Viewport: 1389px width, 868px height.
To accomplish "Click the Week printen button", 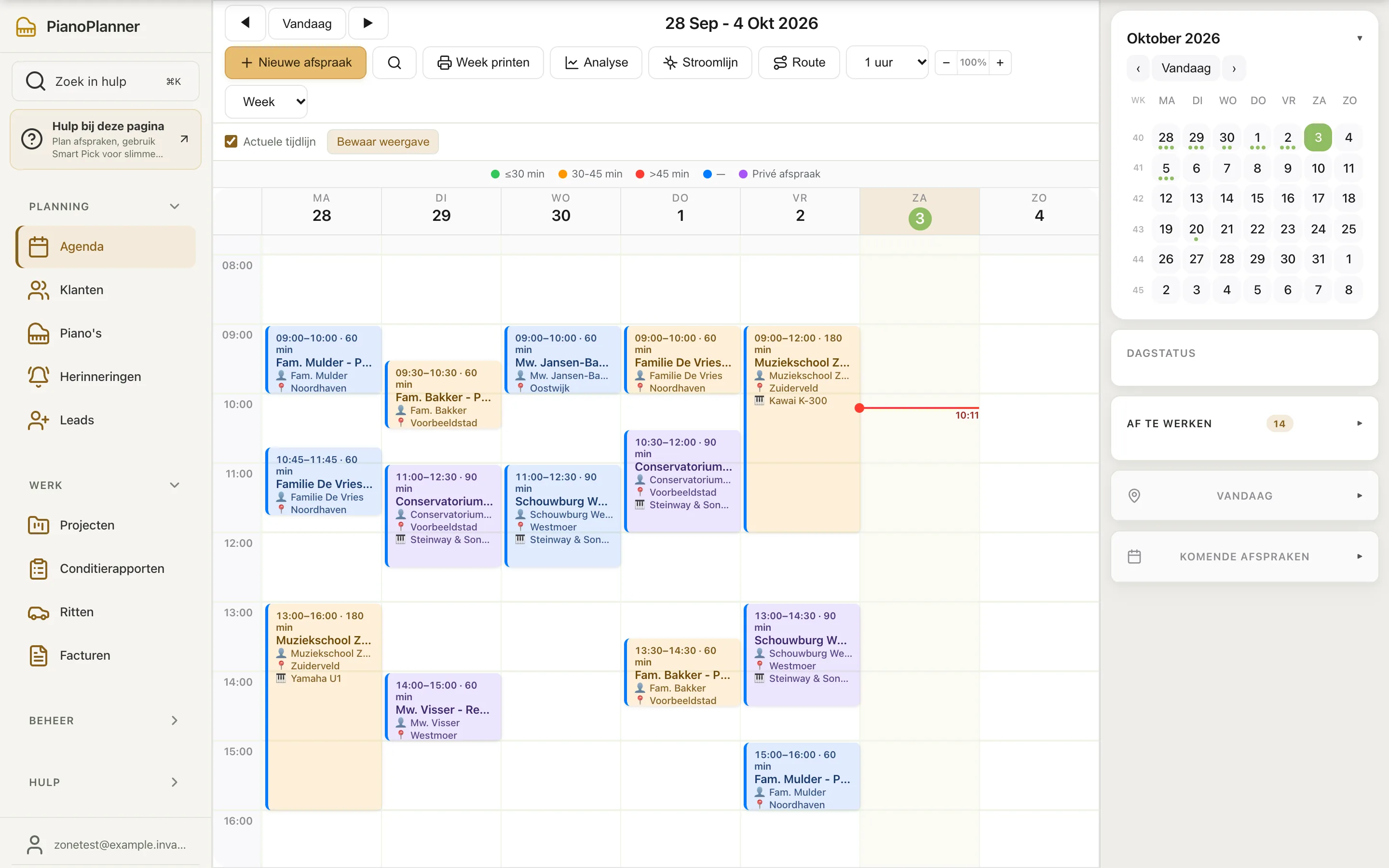I will (483, 63).
